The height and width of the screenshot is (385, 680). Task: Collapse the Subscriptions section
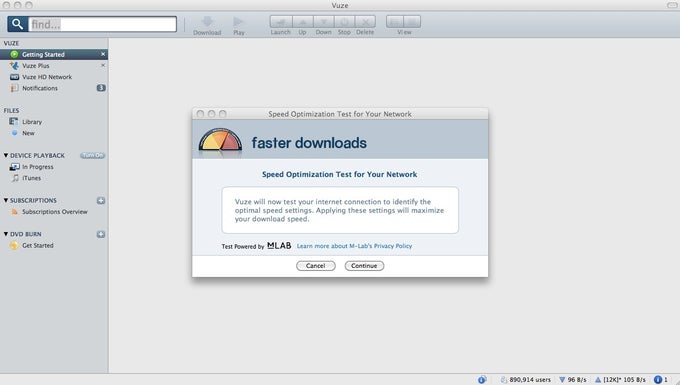pos(6,200)
